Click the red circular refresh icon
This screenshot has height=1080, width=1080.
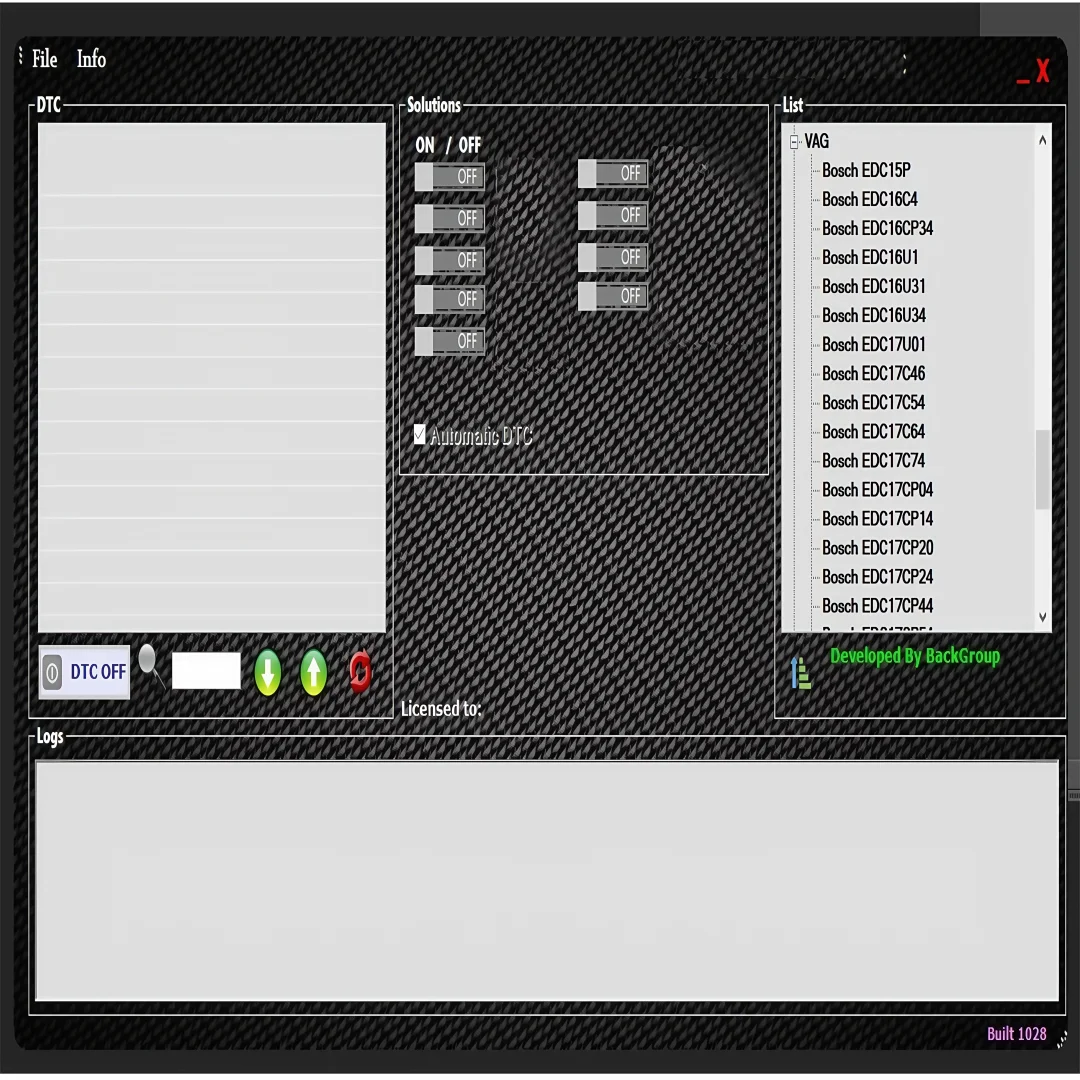[x=359, y=672]
